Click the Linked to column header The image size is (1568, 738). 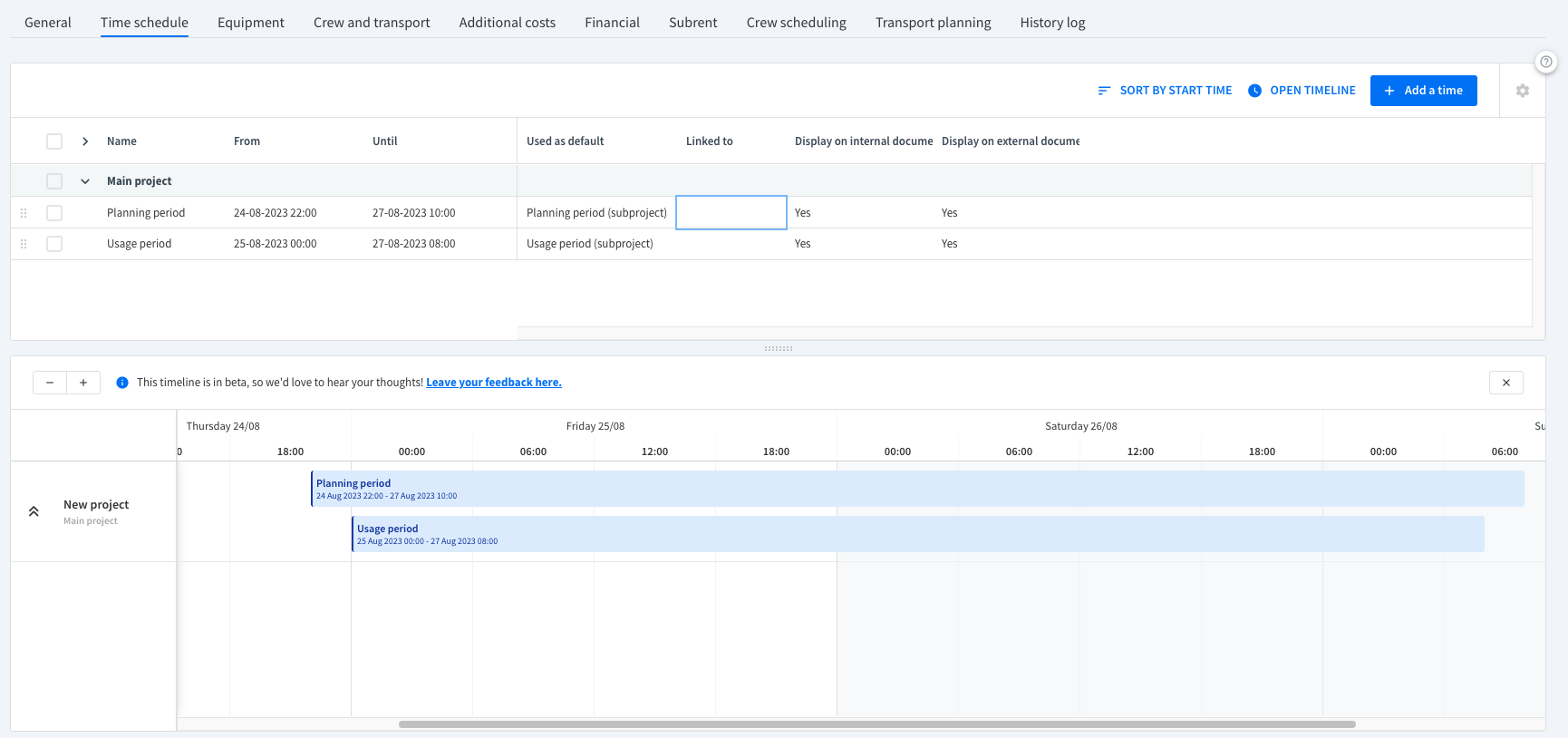coord(710,141)
